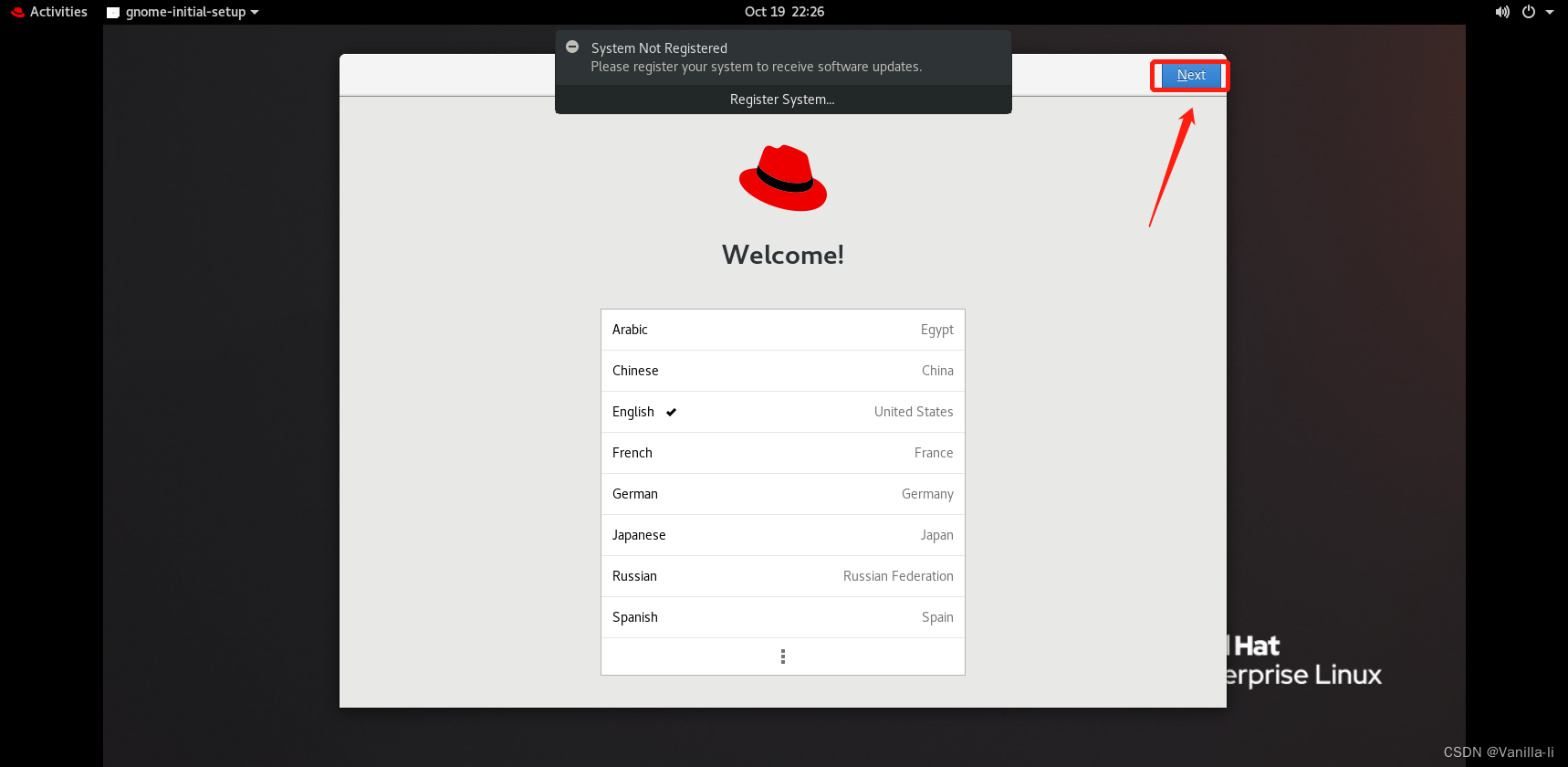Select the Arabic language row
The image size is (1568, 767).
coord(783,330)
